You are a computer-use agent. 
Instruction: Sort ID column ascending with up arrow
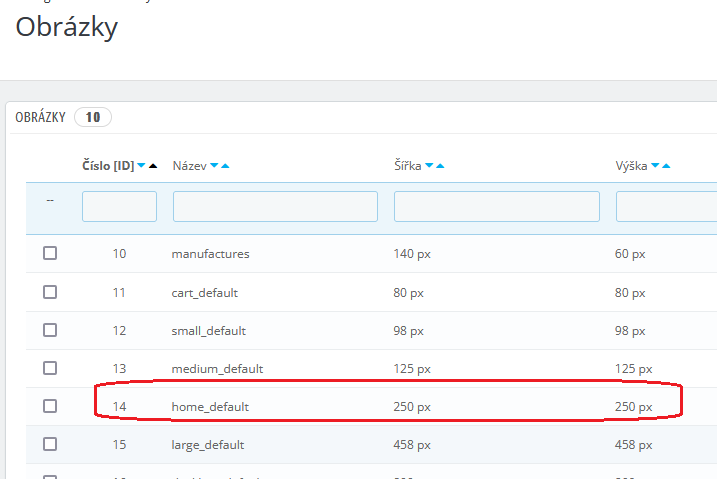pyautogui.click(x=153, y=166)
